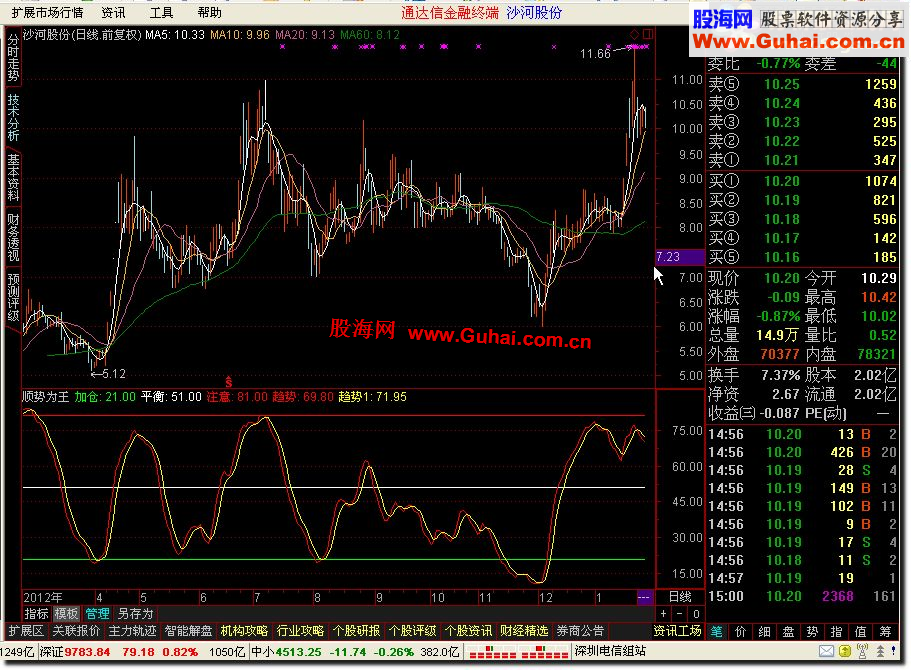This screenshot has width=911, height=670.
Task: Open the 个股评级 bottom tab
Action: point(413,631)
